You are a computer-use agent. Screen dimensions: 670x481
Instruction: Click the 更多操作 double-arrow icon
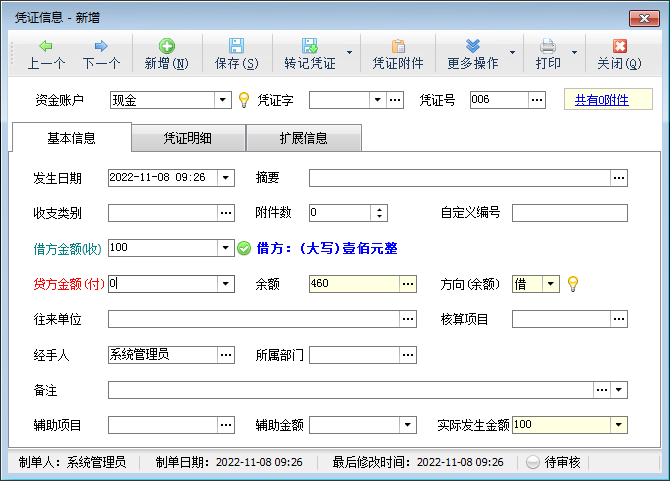(473, 46)
